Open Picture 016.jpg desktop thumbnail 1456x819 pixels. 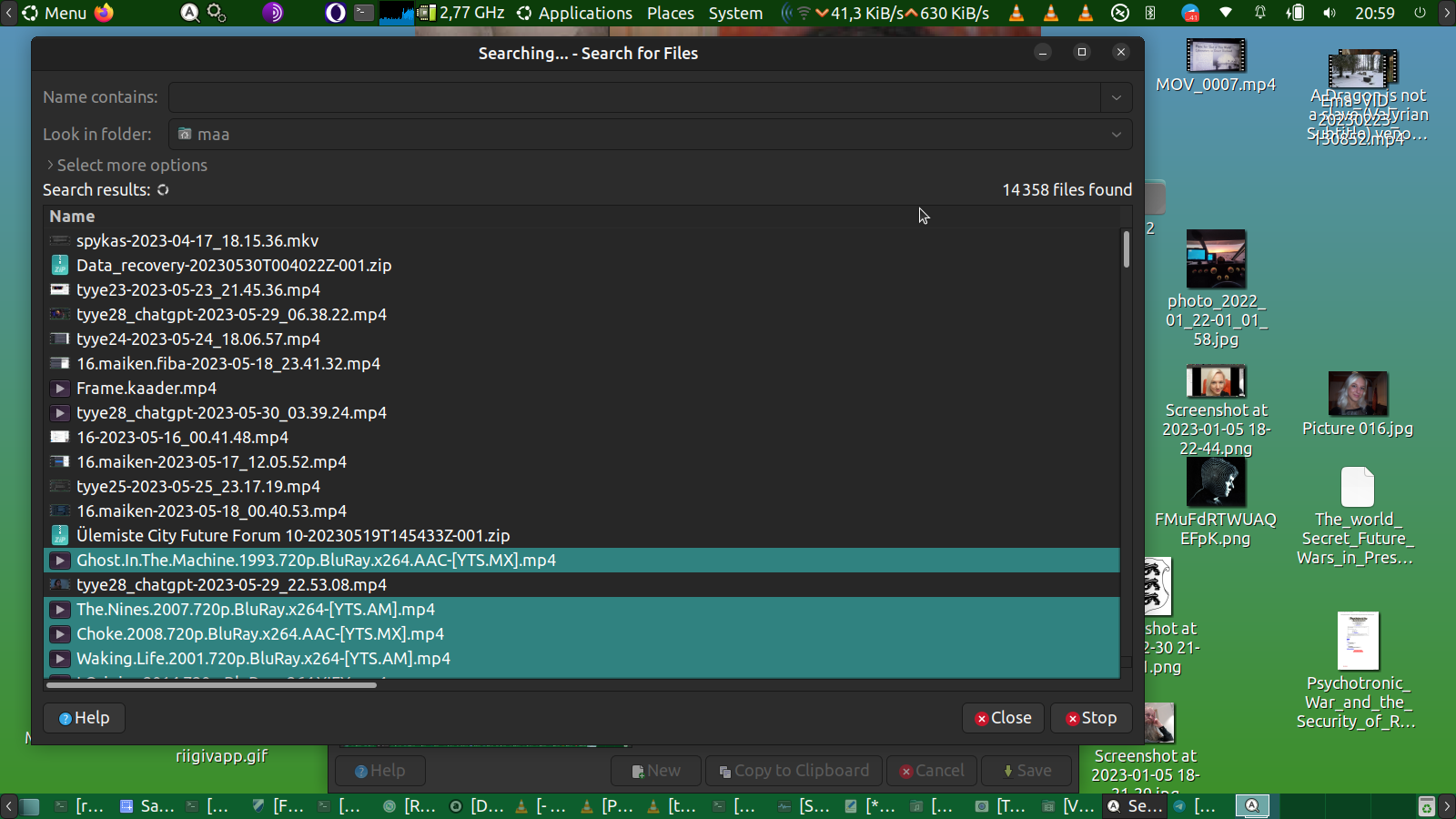click(1357, 394)
